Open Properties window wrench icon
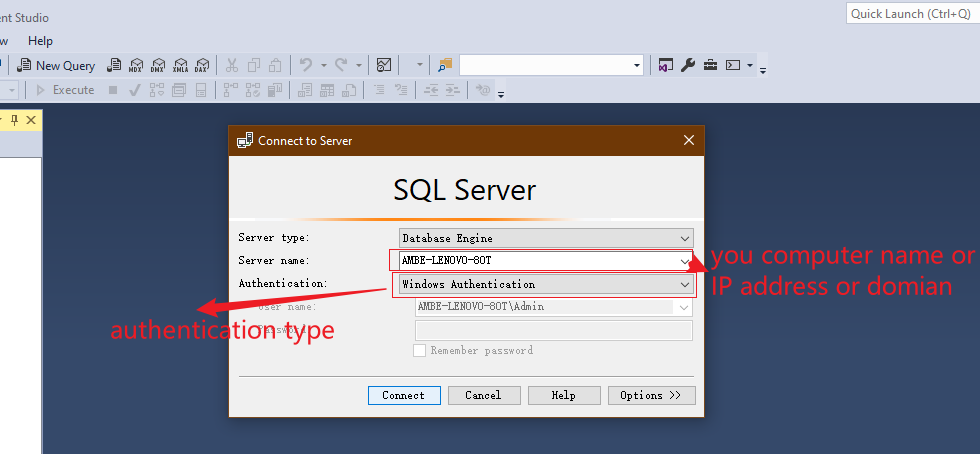The width and height of the screenshot is (980, 454). tap(688, 65)
